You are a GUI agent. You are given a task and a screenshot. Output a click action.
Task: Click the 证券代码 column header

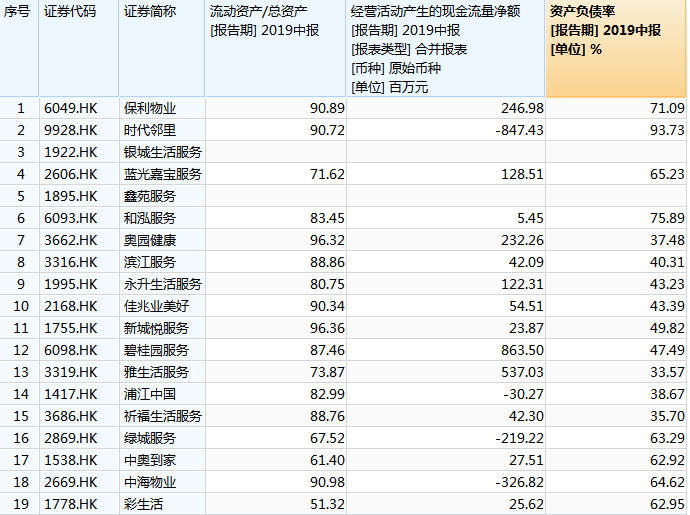point(79,48)
